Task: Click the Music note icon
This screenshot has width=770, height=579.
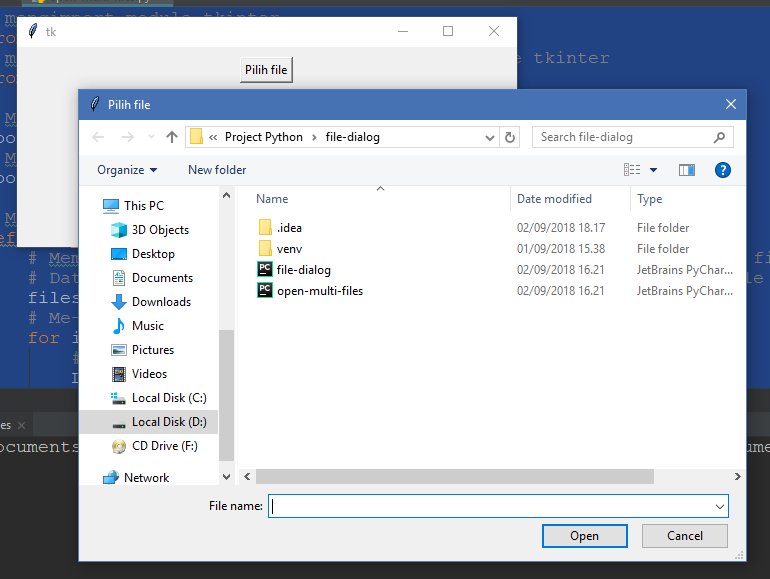Action: click(119, 326)
